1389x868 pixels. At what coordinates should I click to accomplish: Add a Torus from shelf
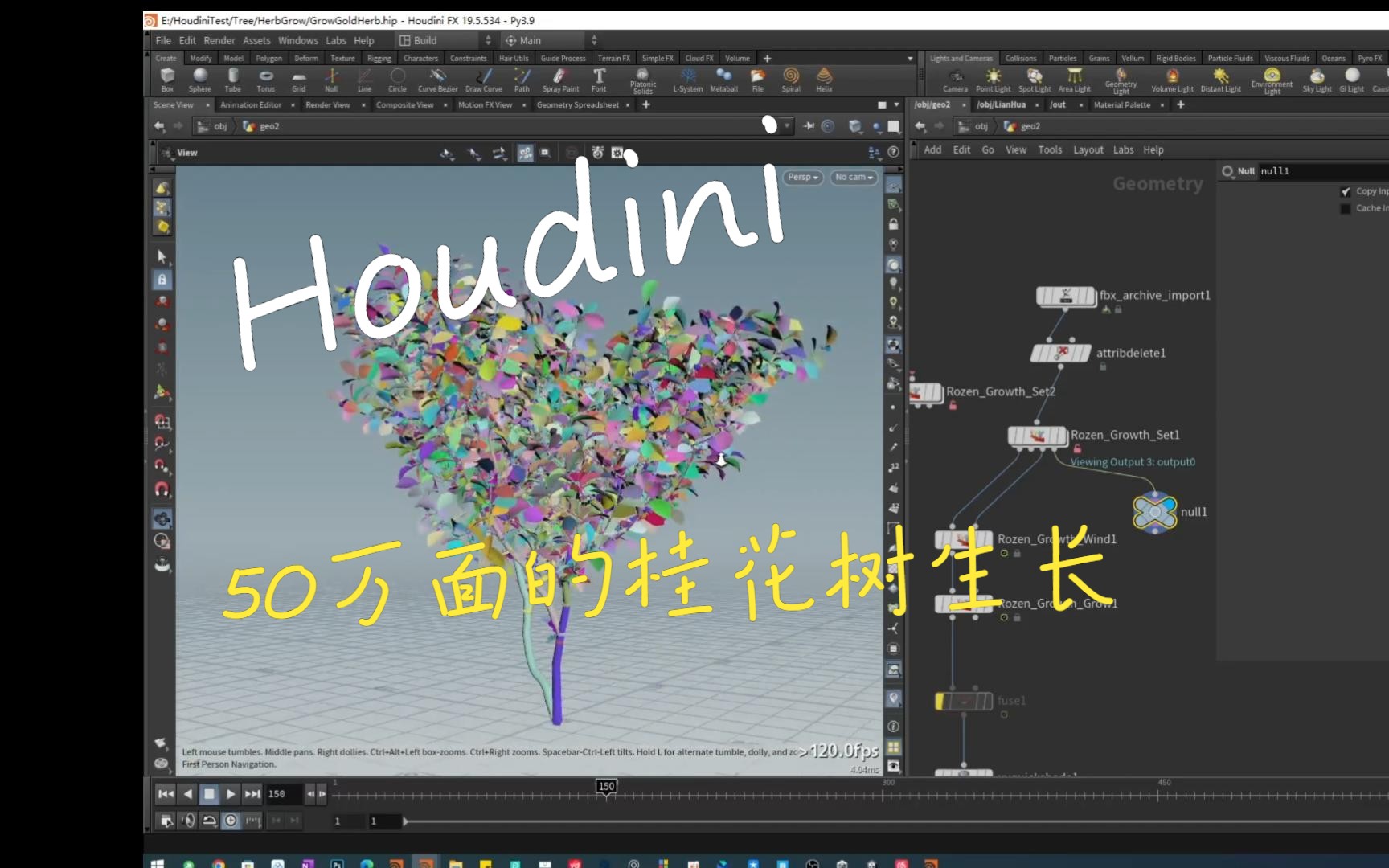(266, 79)
